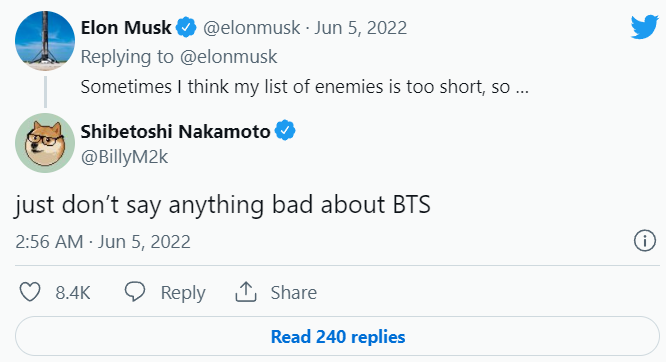This screenshot has height=362, width=666.
Task: Click the Elon Musk display name
Action: click(x=126, y=28)
